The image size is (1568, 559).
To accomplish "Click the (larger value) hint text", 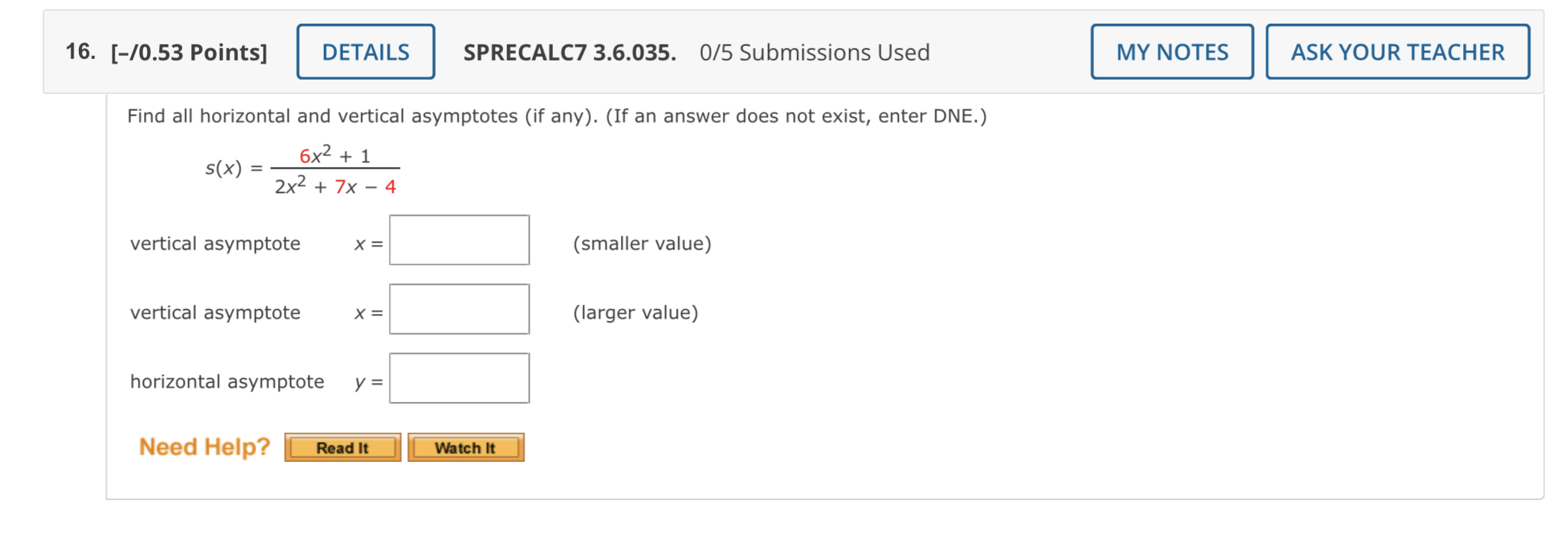I will [x=635, y=312].
